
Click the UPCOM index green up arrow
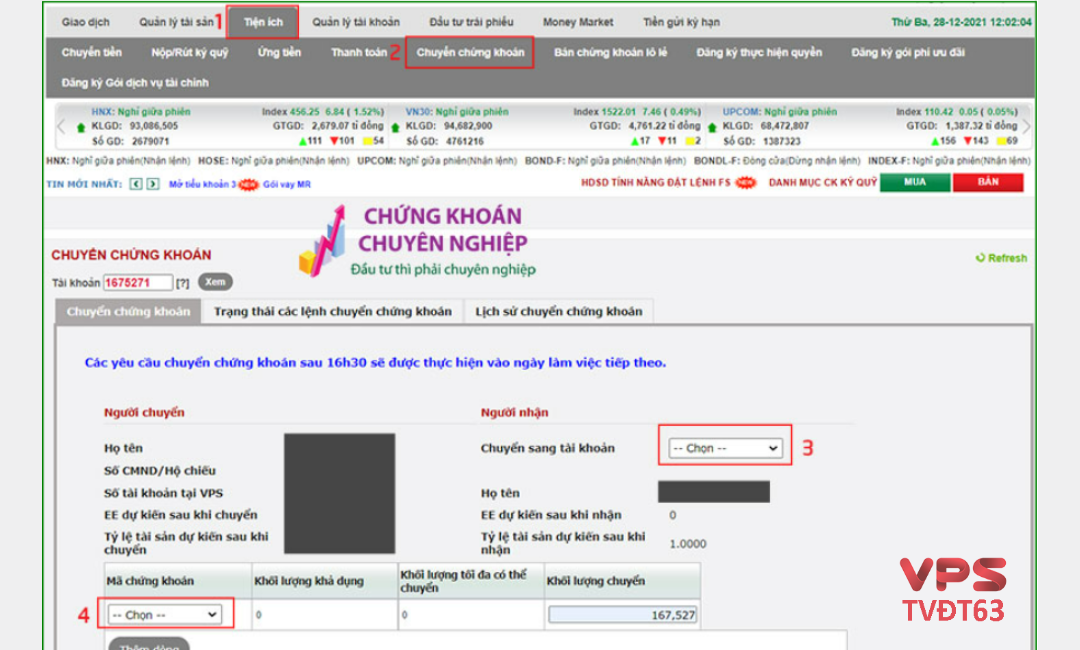[712, 127]
